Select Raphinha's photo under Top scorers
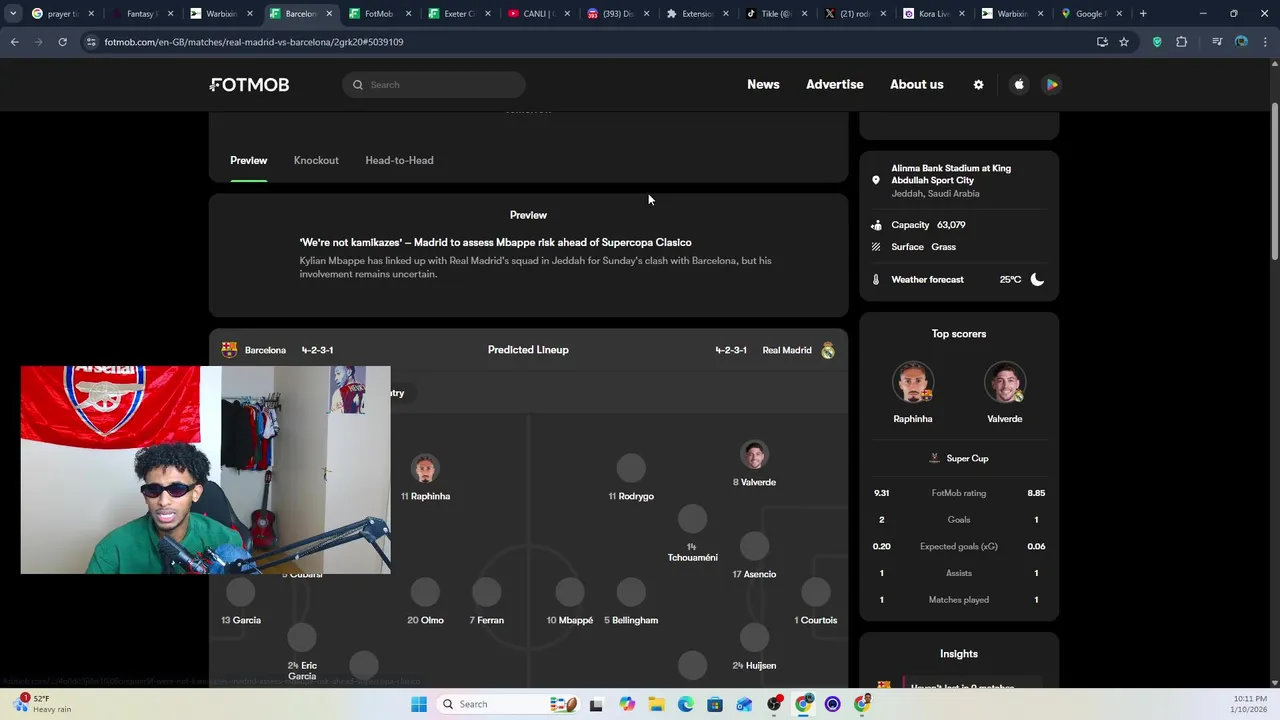The image size is (1280, 720). click(913, 383)
